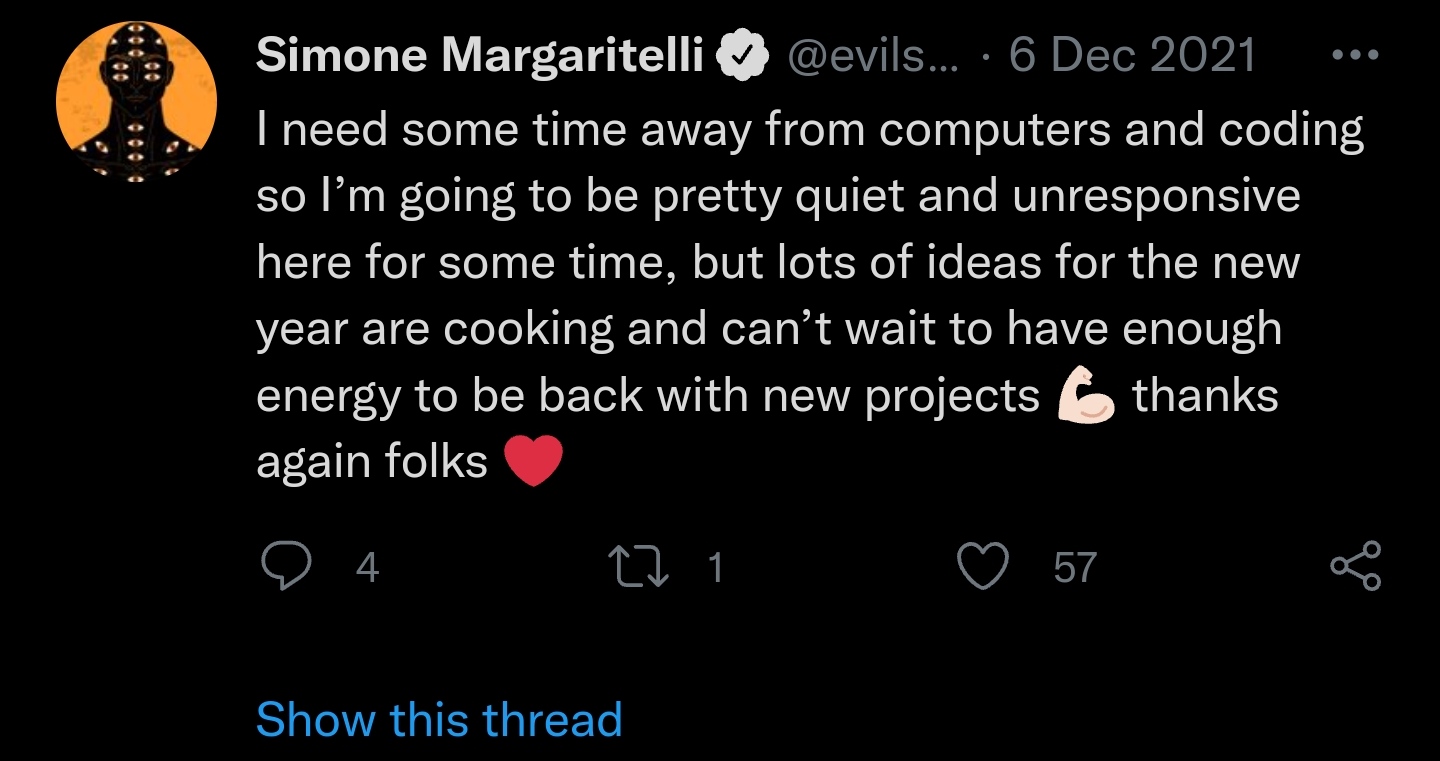
Task: Open the @evils... handle link
Action: (874, 57)
